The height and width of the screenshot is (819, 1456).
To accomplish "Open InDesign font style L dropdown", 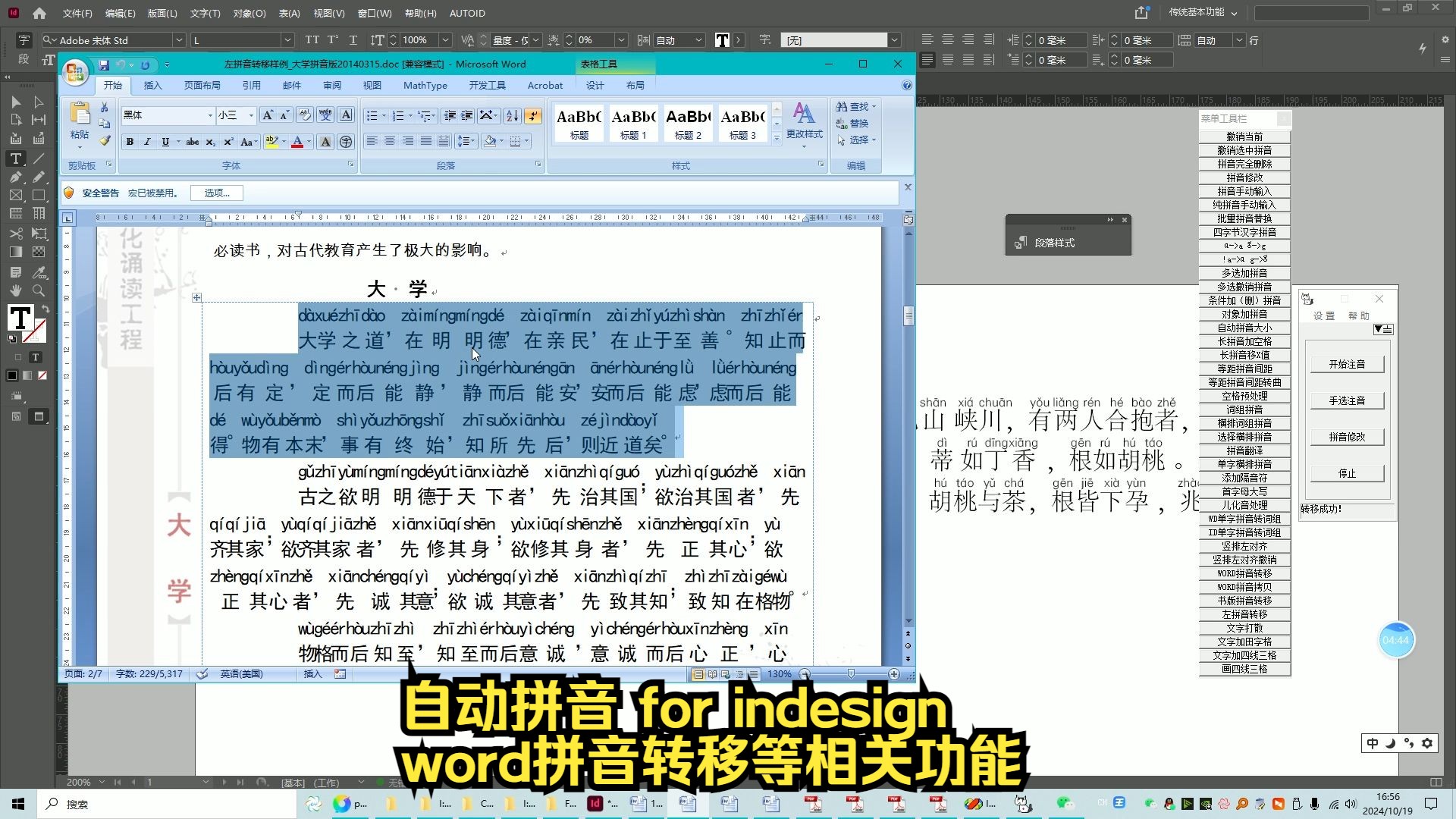I will 287,40.
